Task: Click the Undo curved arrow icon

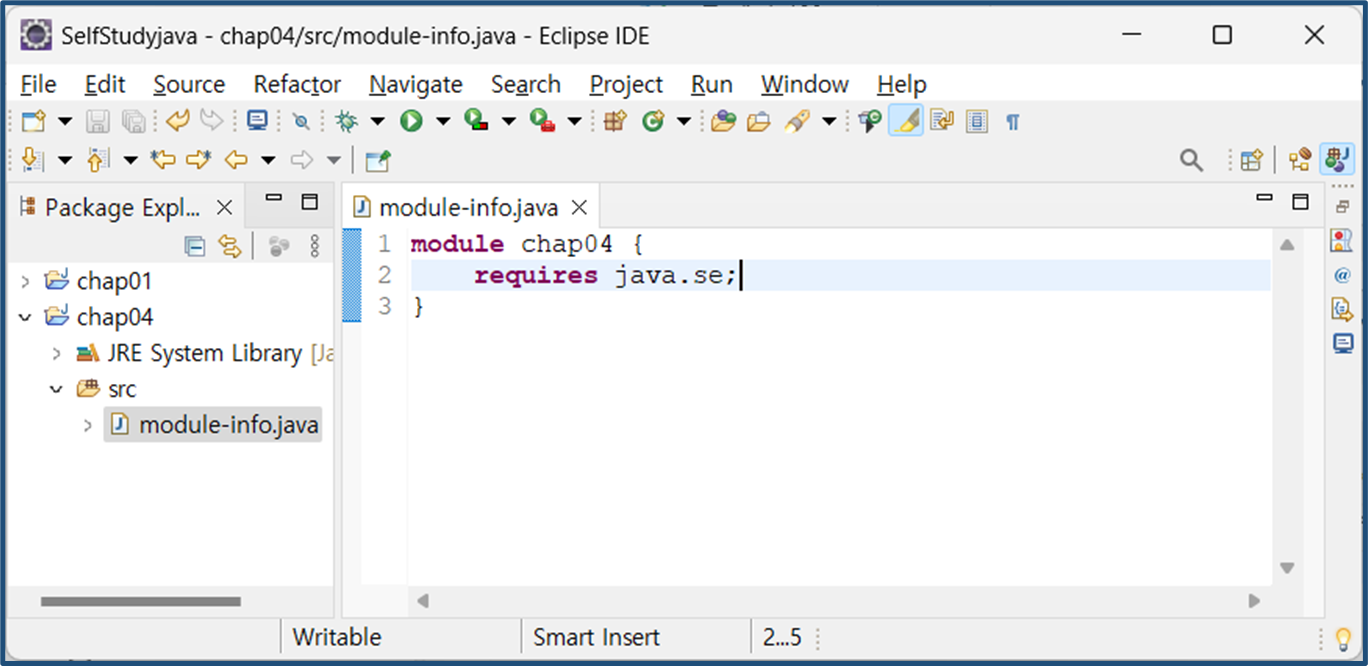Action: point(178,121)
